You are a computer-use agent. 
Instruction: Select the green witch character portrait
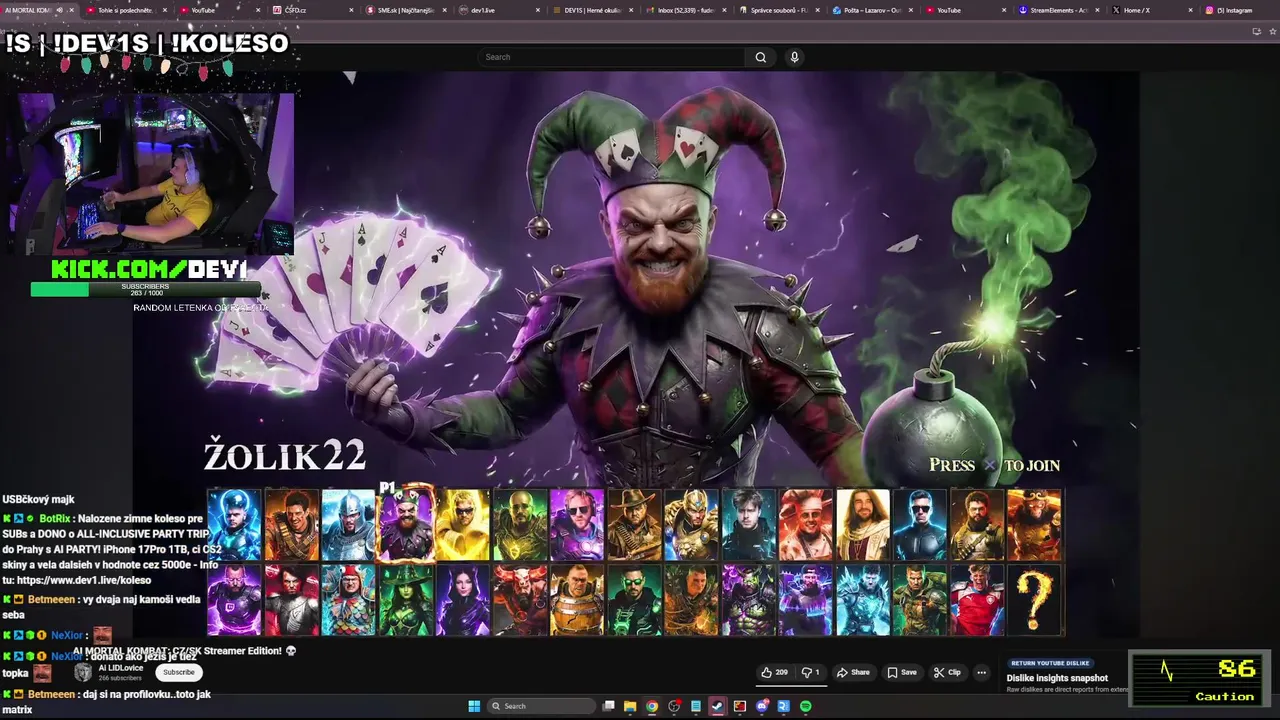[x=406, y=600]
